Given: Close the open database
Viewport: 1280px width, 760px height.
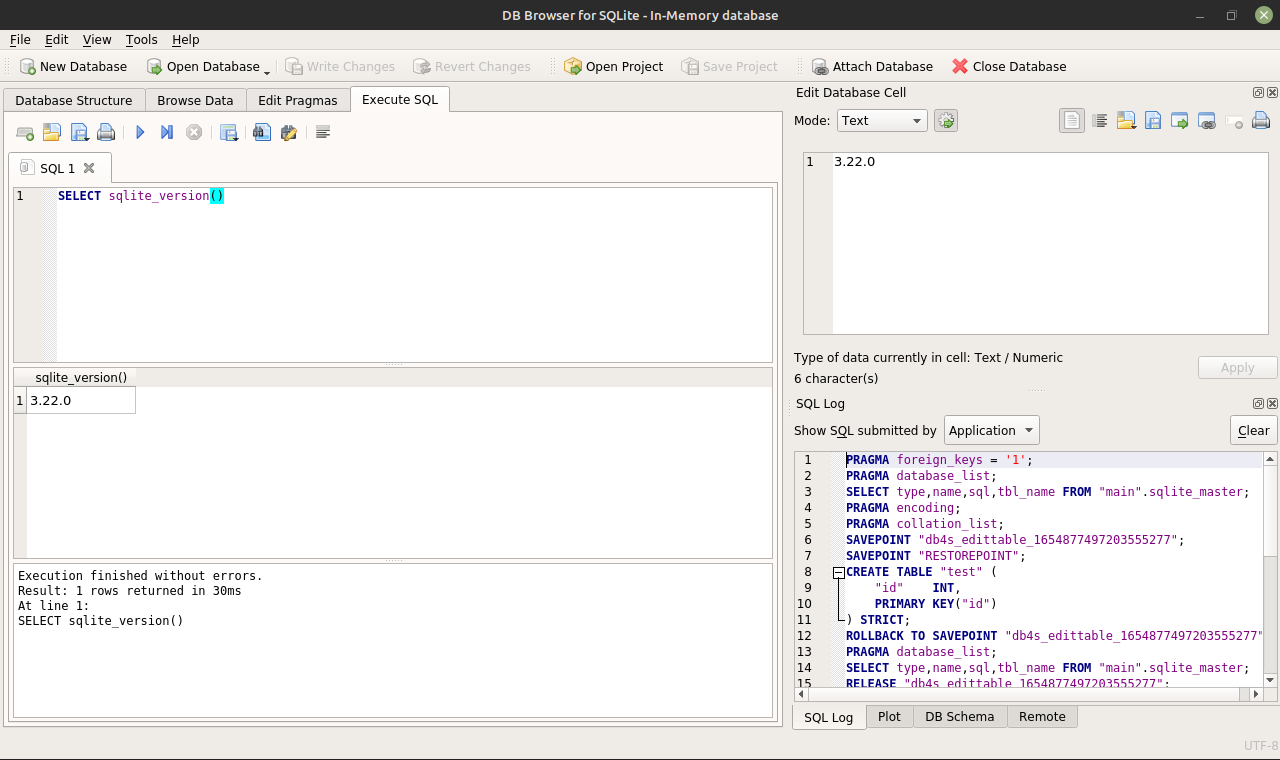Looking at the screenshot, I should [x=1007, y=66].
